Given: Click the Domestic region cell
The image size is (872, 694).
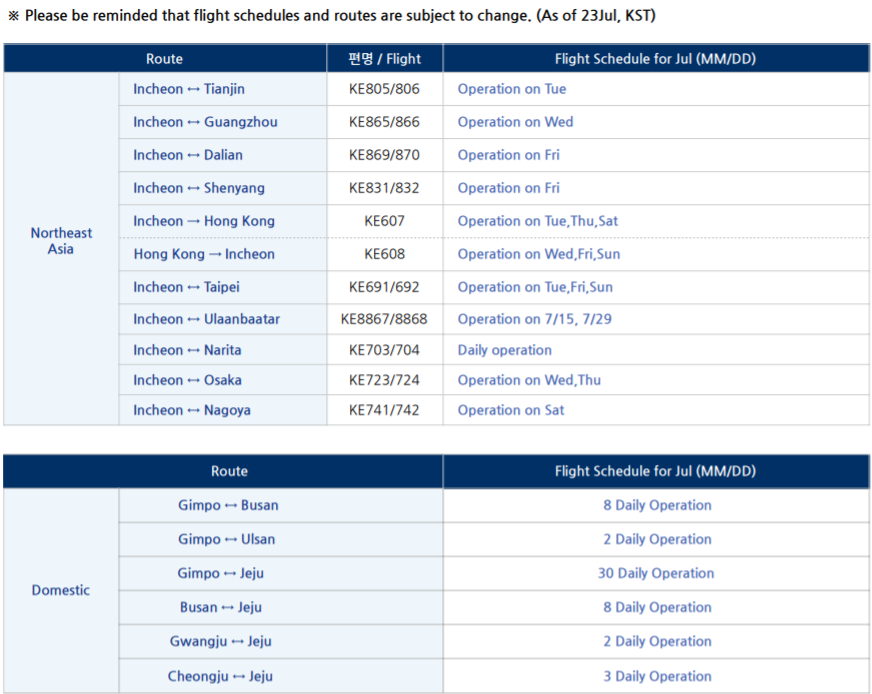Looking at the screenshot, I should tap(61, 590).
